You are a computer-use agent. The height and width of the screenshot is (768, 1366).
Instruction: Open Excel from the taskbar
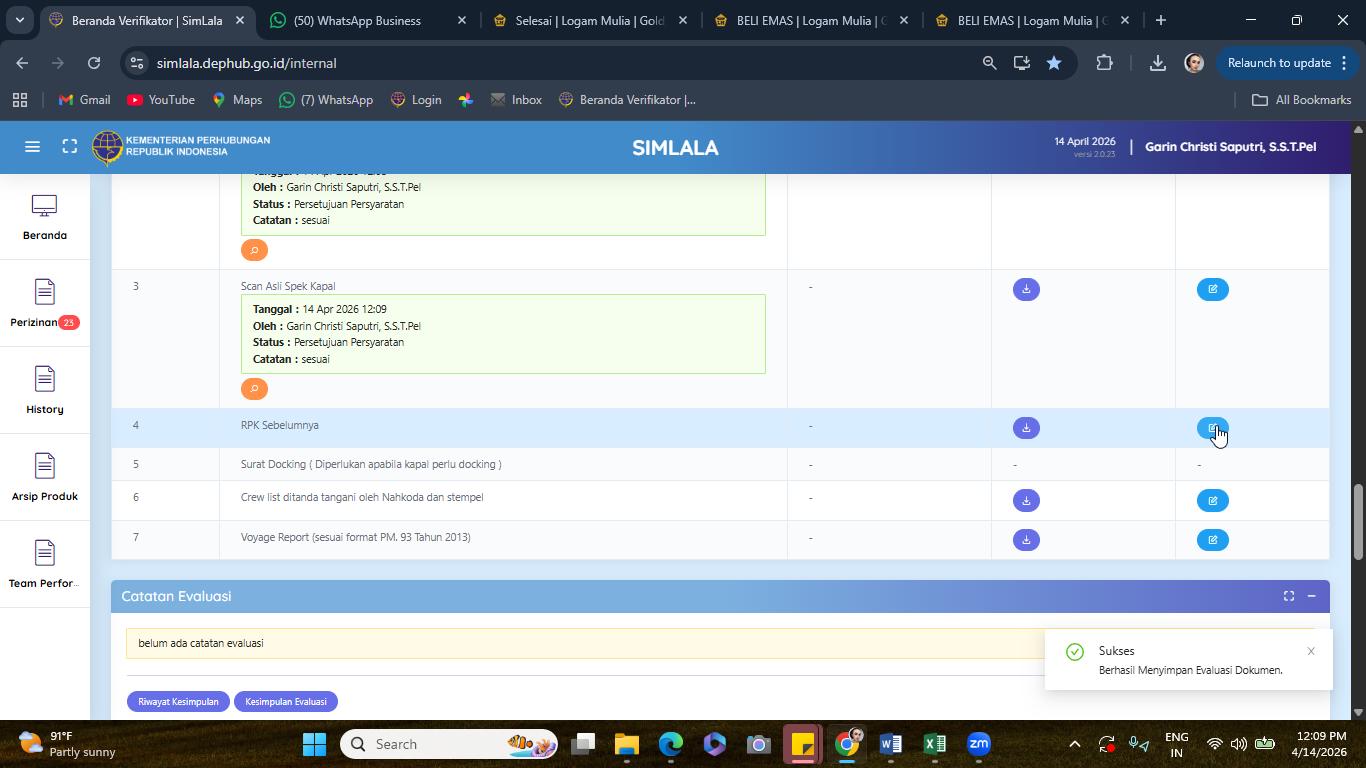pos(934,744)
